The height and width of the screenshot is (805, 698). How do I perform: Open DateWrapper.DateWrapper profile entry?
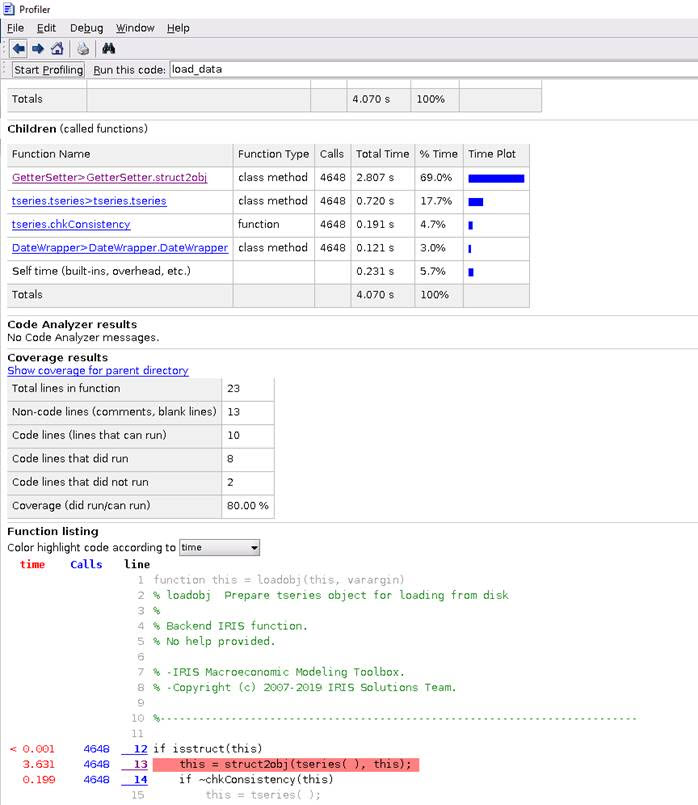point(122,248)
